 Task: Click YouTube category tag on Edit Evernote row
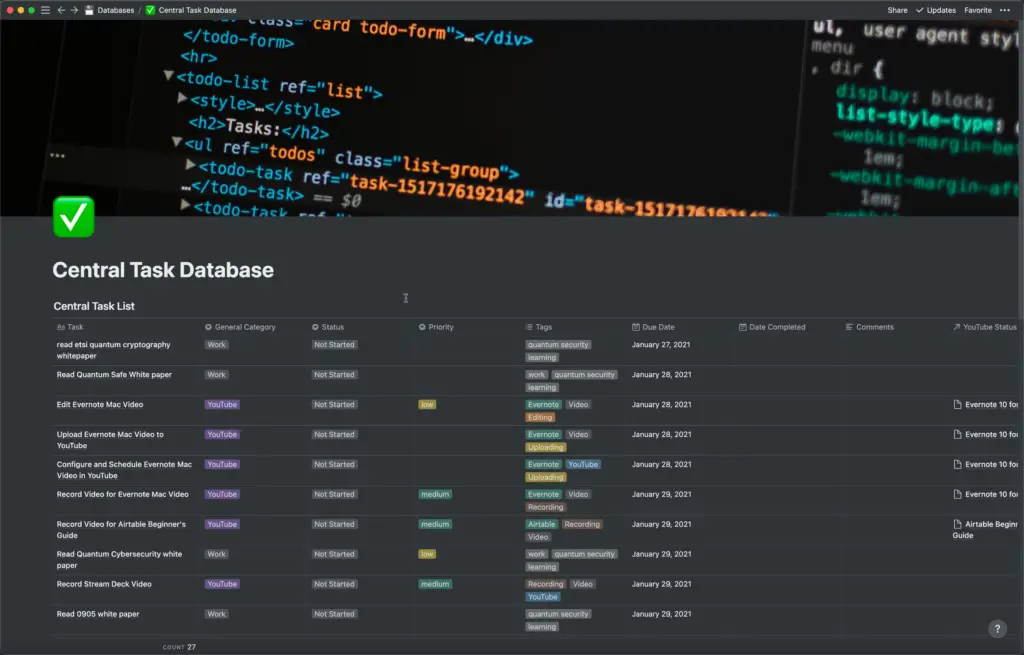click(x=222, y=404)
